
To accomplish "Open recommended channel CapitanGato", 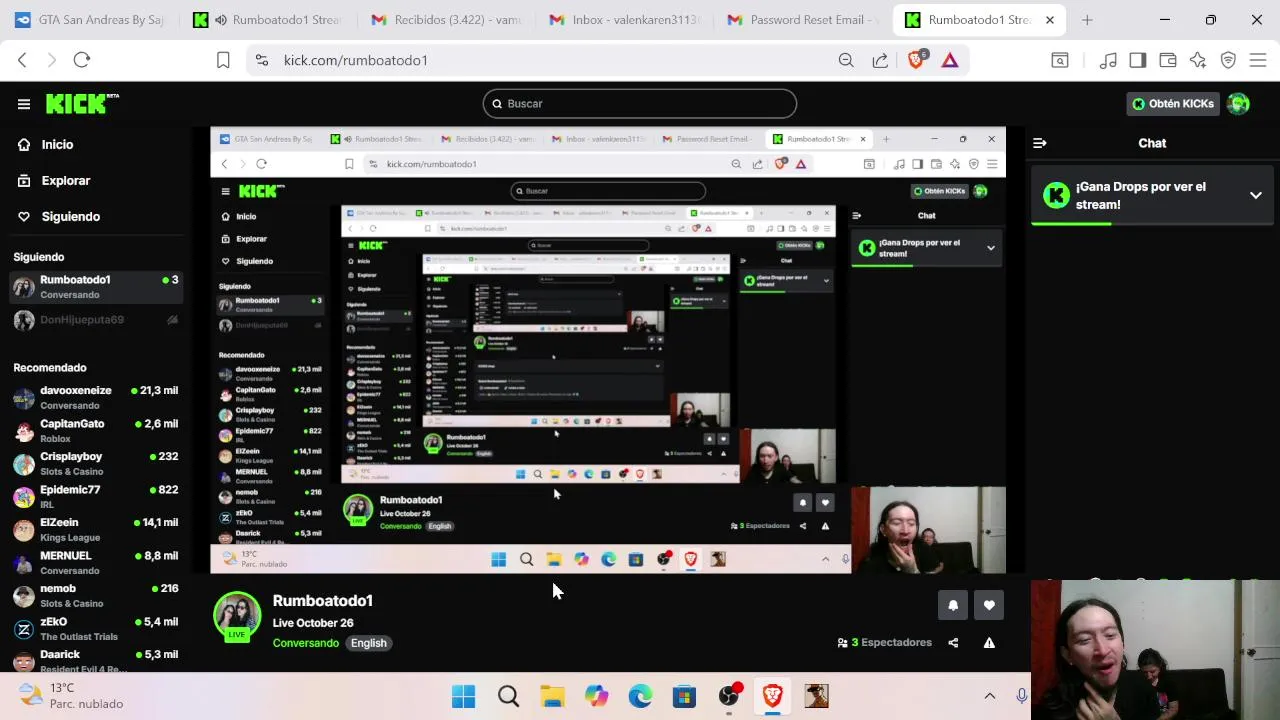I will 96,430.
